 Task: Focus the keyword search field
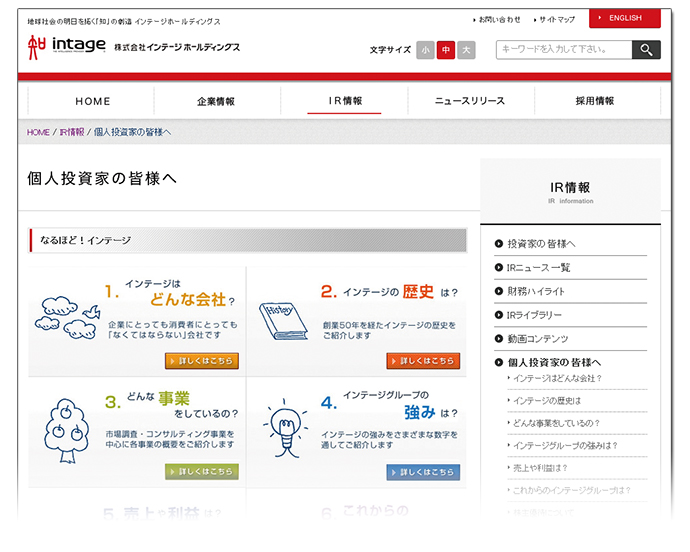pyautogui.click(x=564, y=50)
